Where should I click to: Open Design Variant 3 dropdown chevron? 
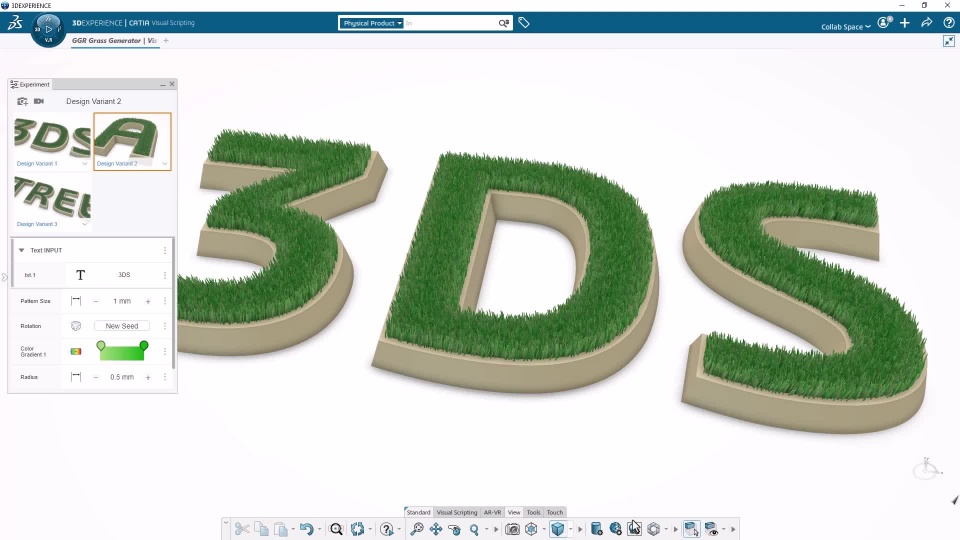(x=84, y=224)
